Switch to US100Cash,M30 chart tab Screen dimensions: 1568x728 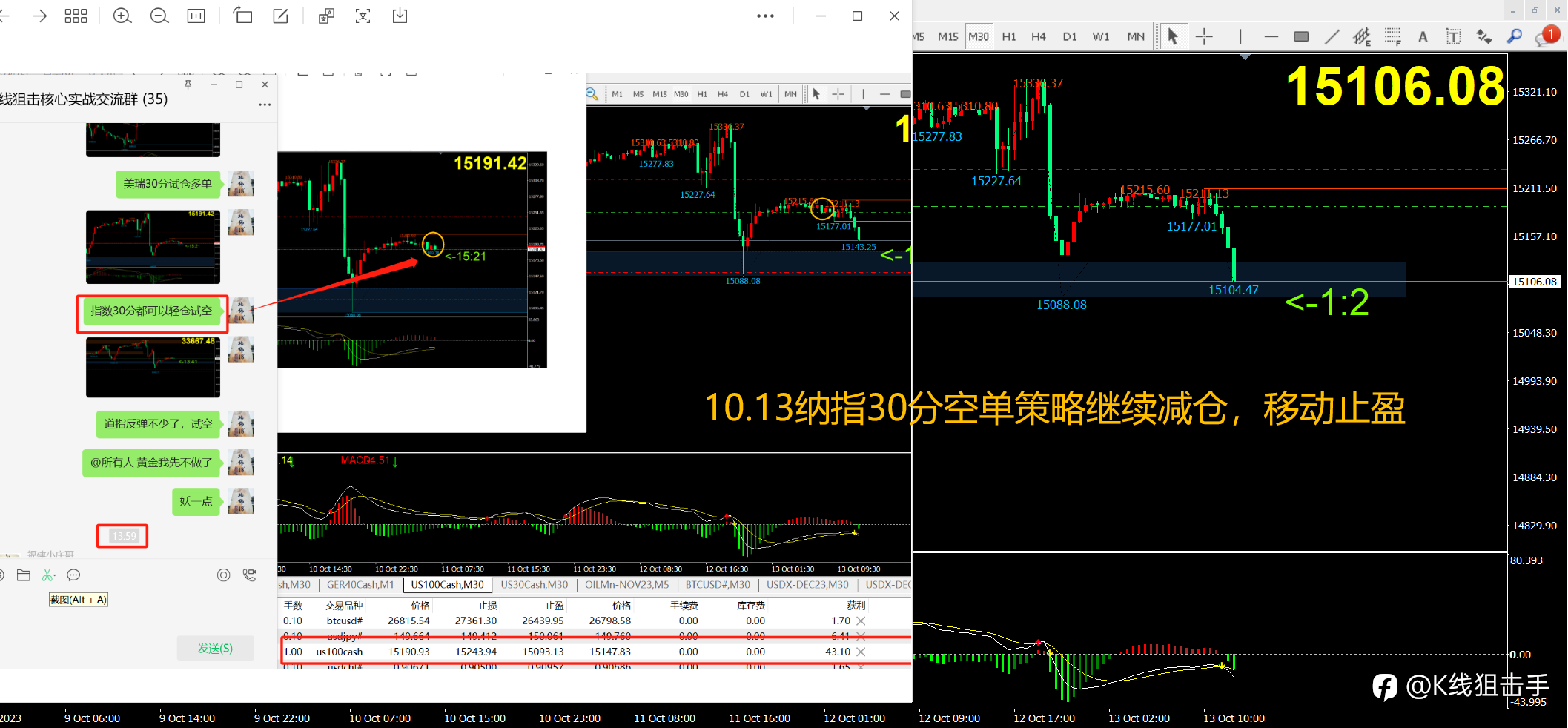(x=447, y=585)
